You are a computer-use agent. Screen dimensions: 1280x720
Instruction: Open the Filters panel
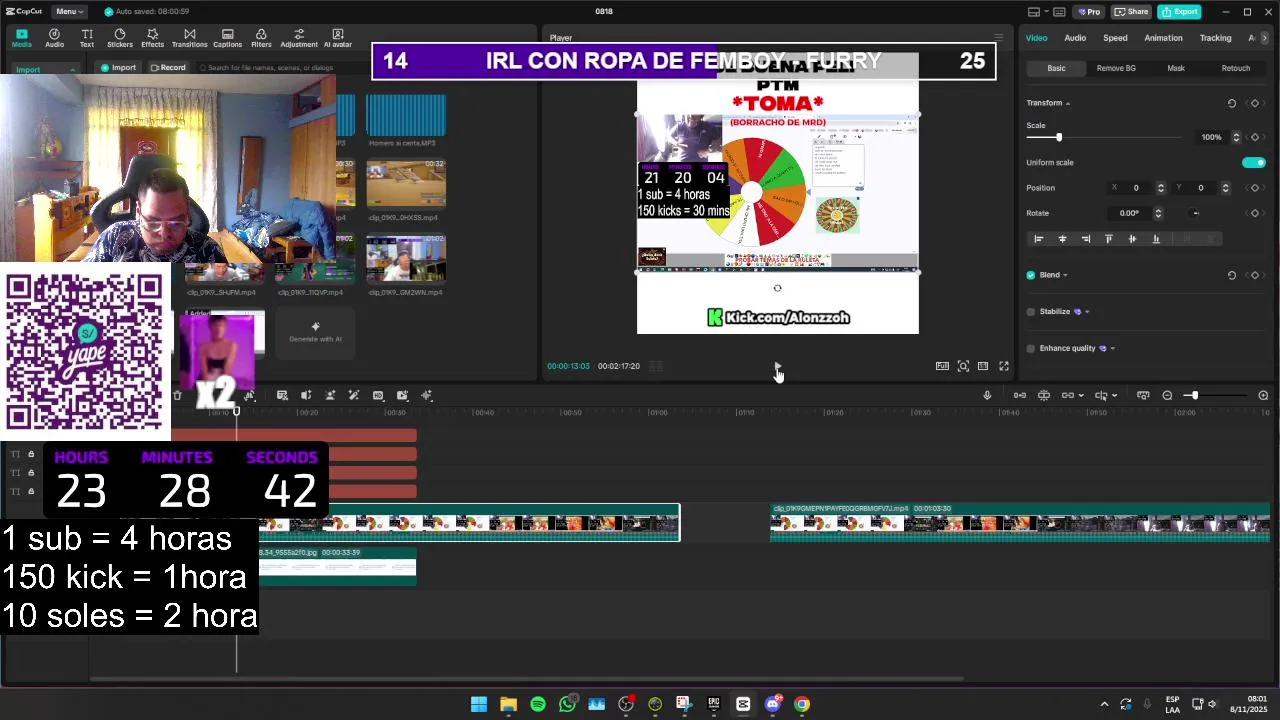pos(261,38)
